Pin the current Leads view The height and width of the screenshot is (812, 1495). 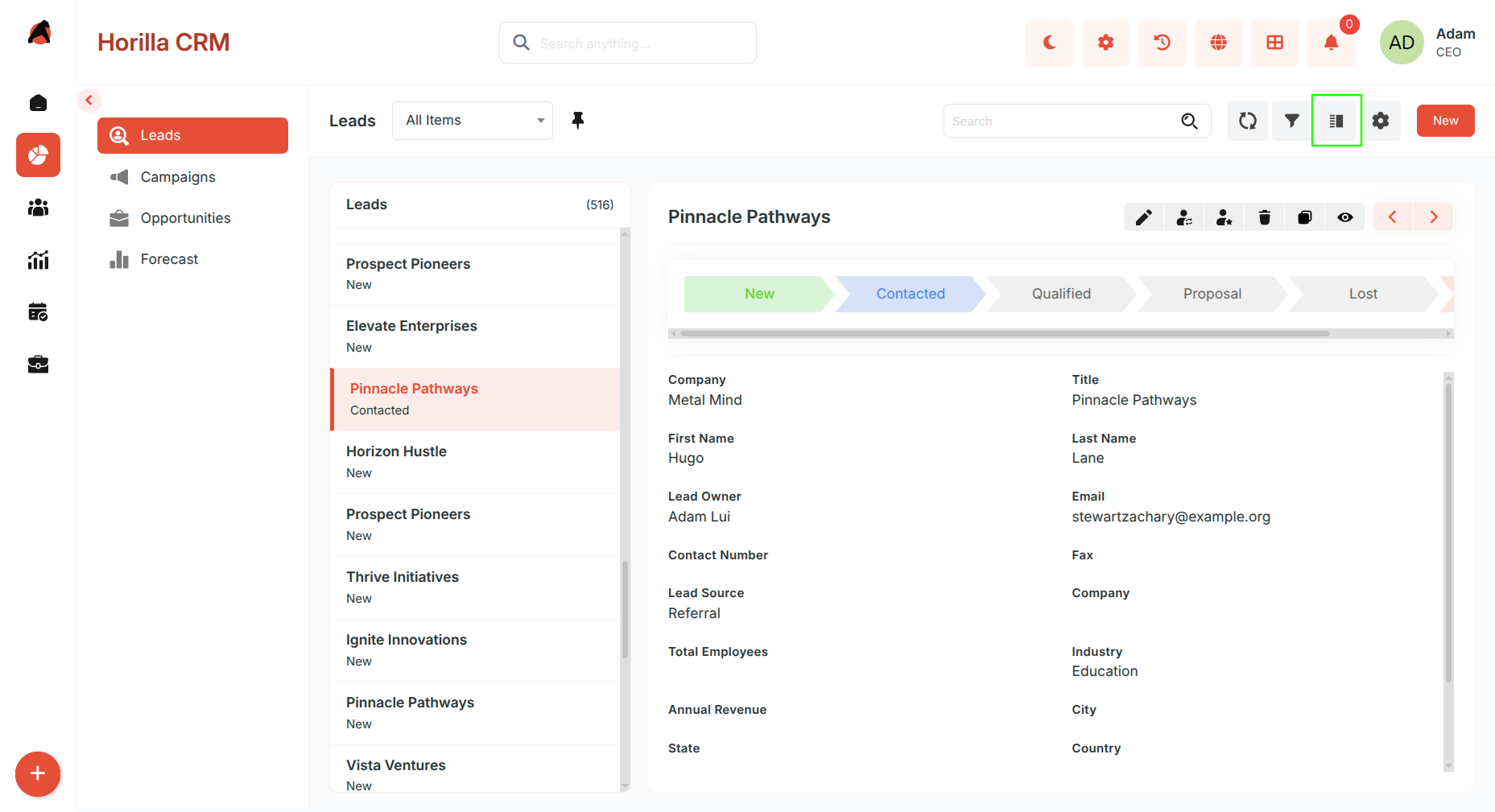click(578, 121)
